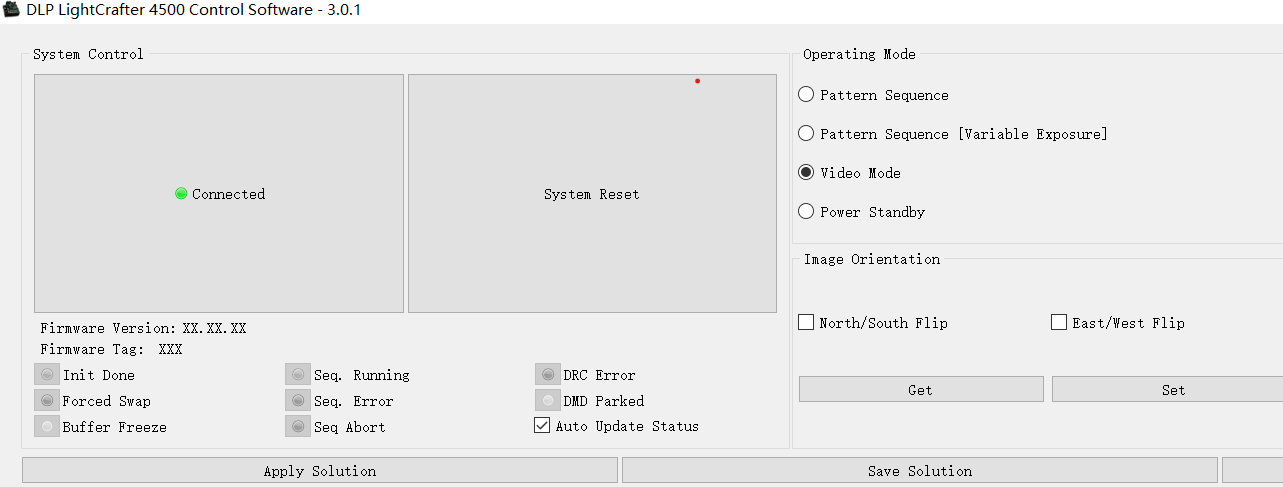Click the Init Done status indicator
The height and width of the screenshot is (487, 1283).
pyautogui.click(x=47, y=375)
